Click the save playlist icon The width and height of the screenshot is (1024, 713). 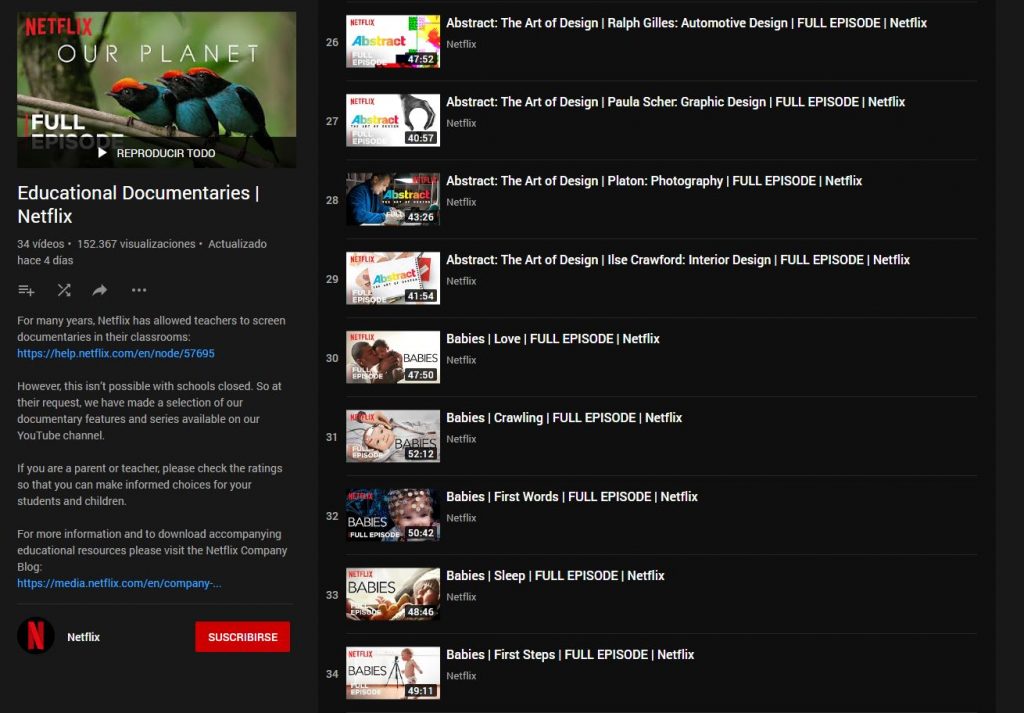click(26, 290)
